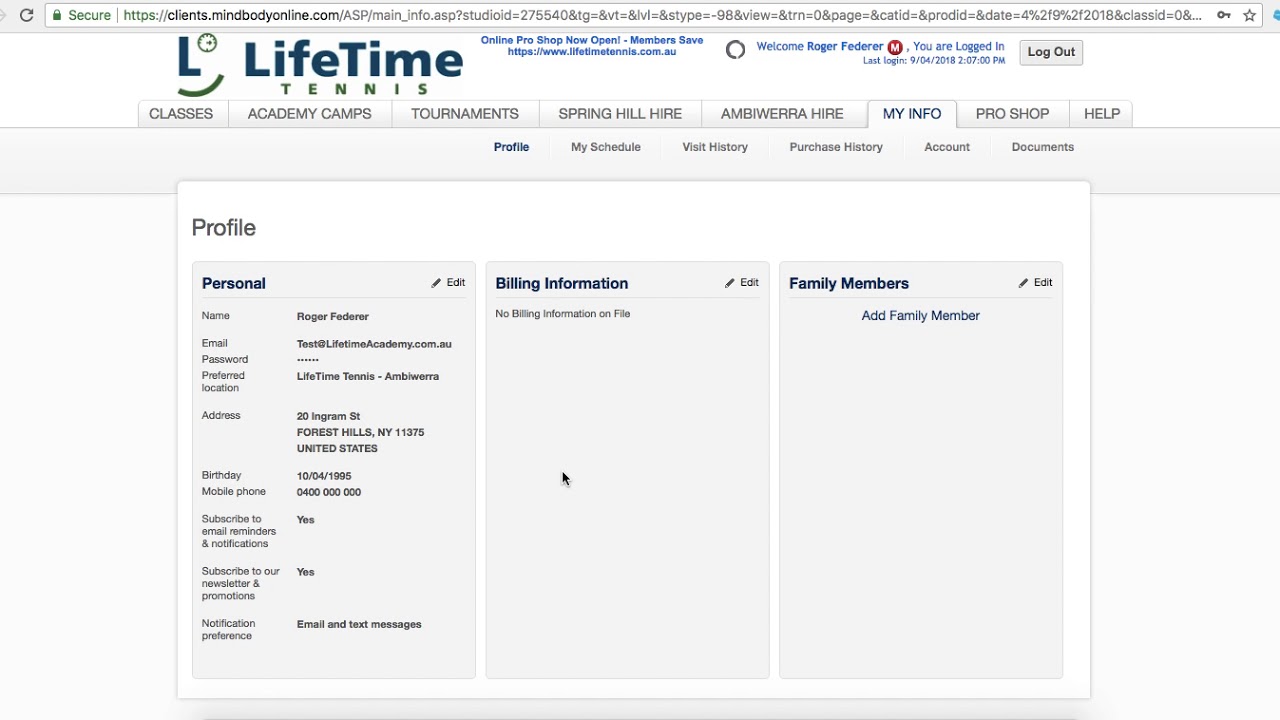View Visit History
This screenshot has height=720, width=1280.
[715, 147]
